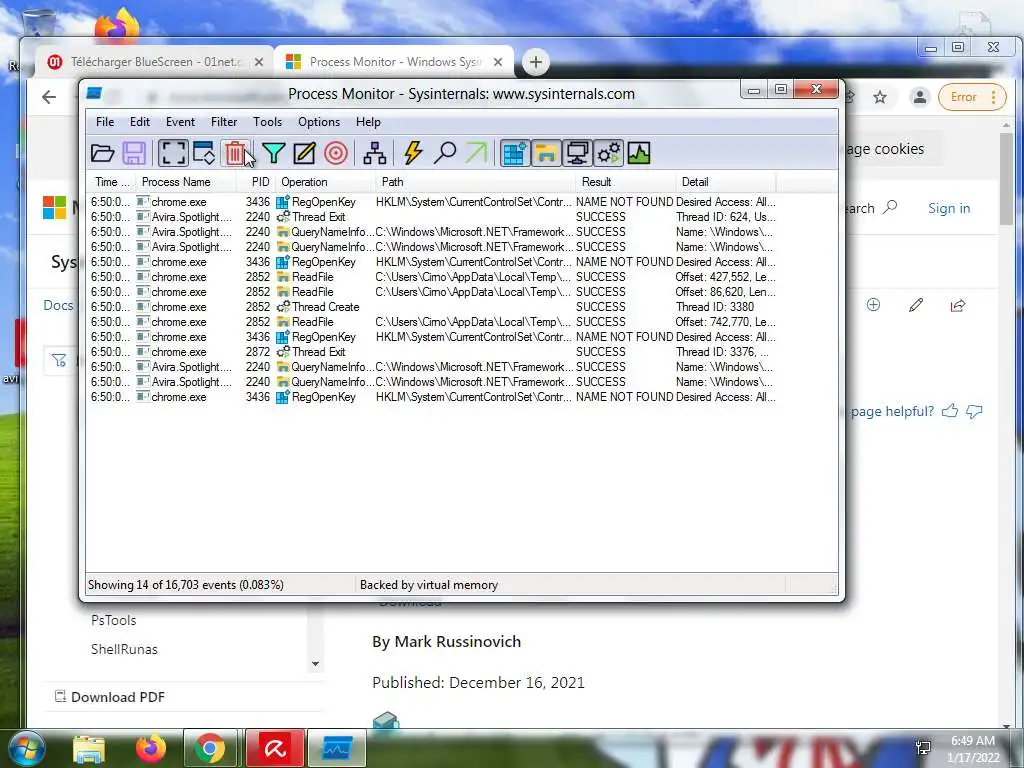Image resolution: width=1024 pixels, height=768 pixels.
Task: Open the Filter menu
Action: tap(224, 122)
